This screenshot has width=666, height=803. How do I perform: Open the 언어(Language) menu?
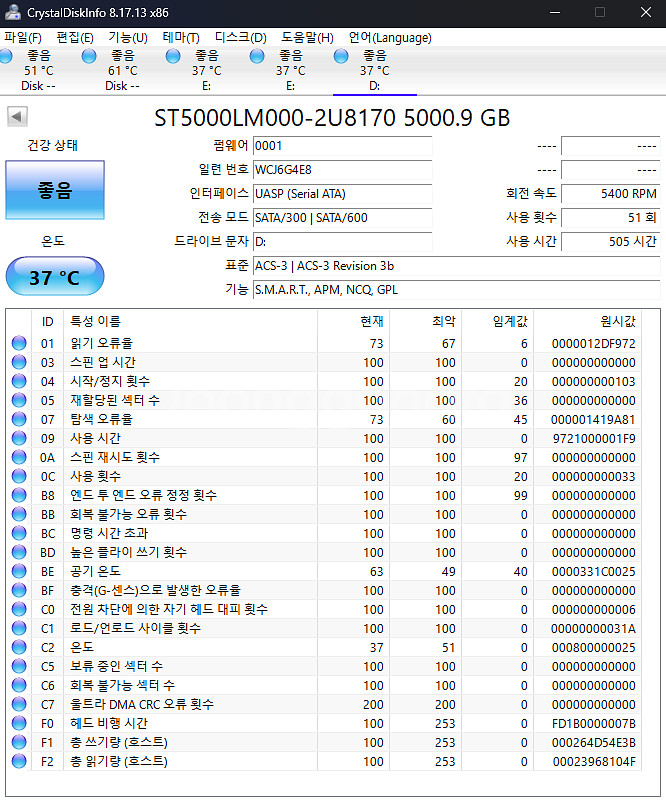coord(390,38)
